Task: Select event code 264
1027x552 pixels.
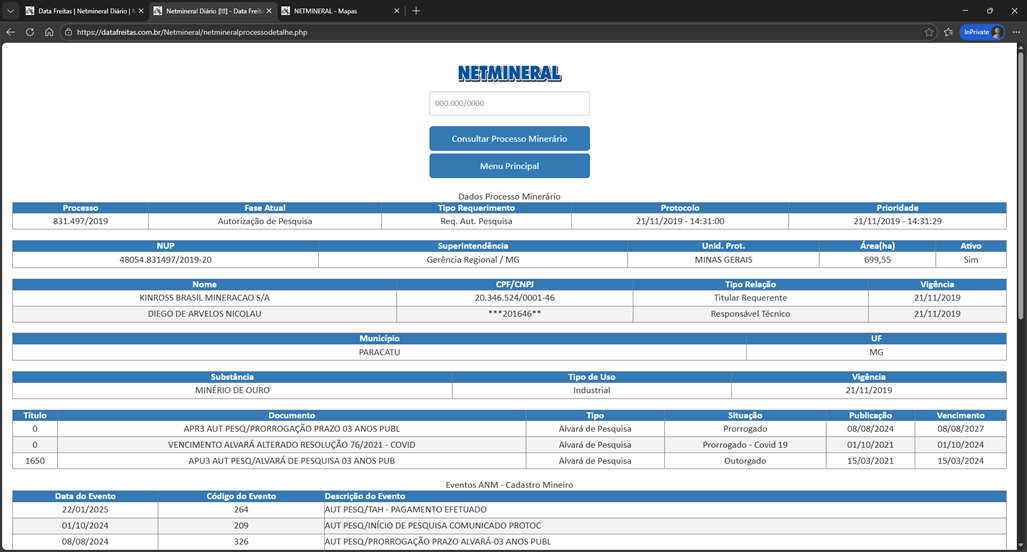Action: (x=241, y=509)
